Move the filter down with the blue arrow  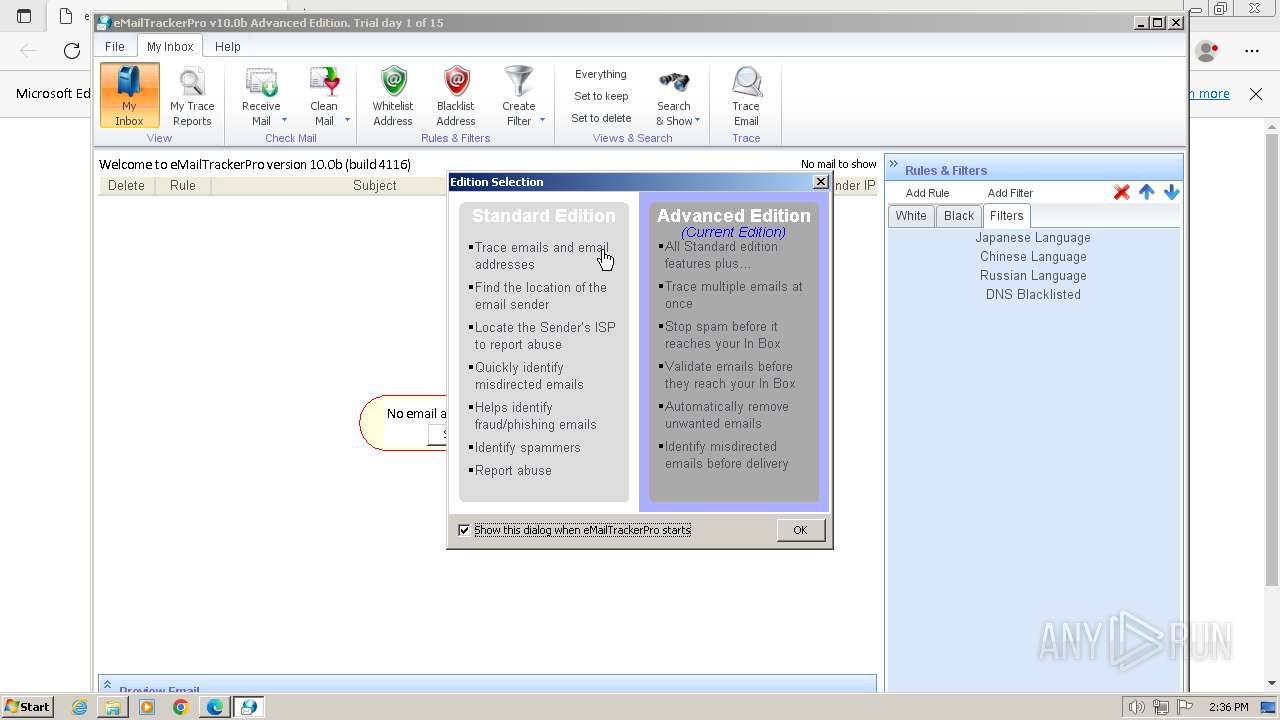click(x=1171, y=192)
